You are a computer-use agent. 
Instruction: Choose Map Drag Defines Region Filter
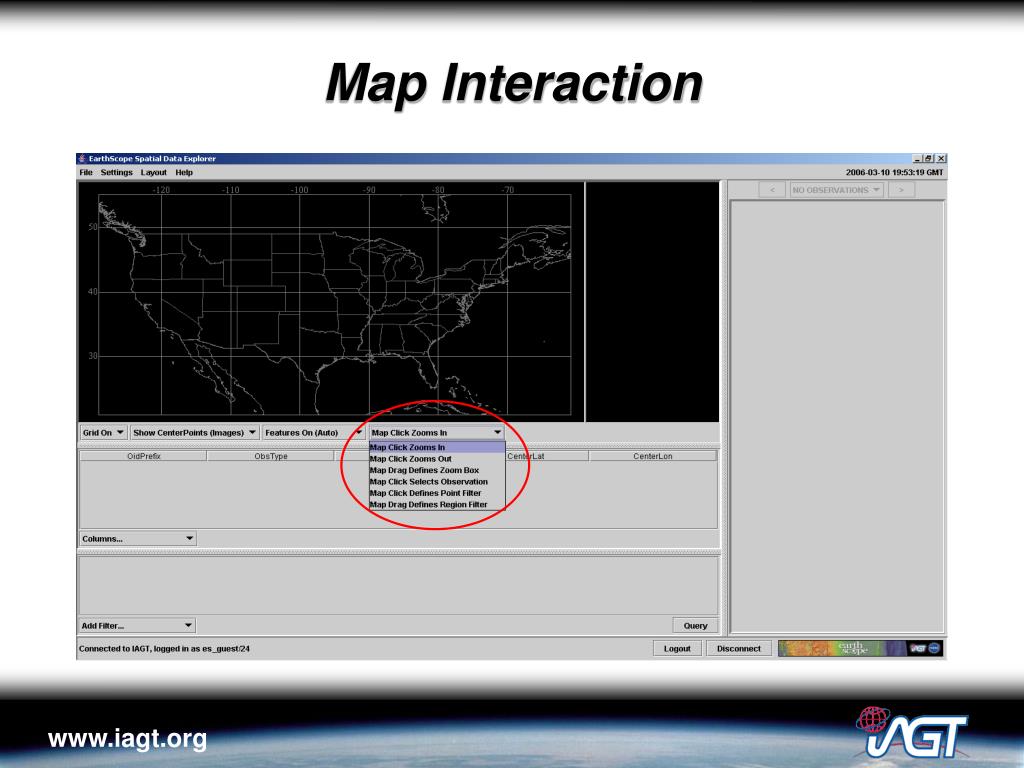coord(437,505)
